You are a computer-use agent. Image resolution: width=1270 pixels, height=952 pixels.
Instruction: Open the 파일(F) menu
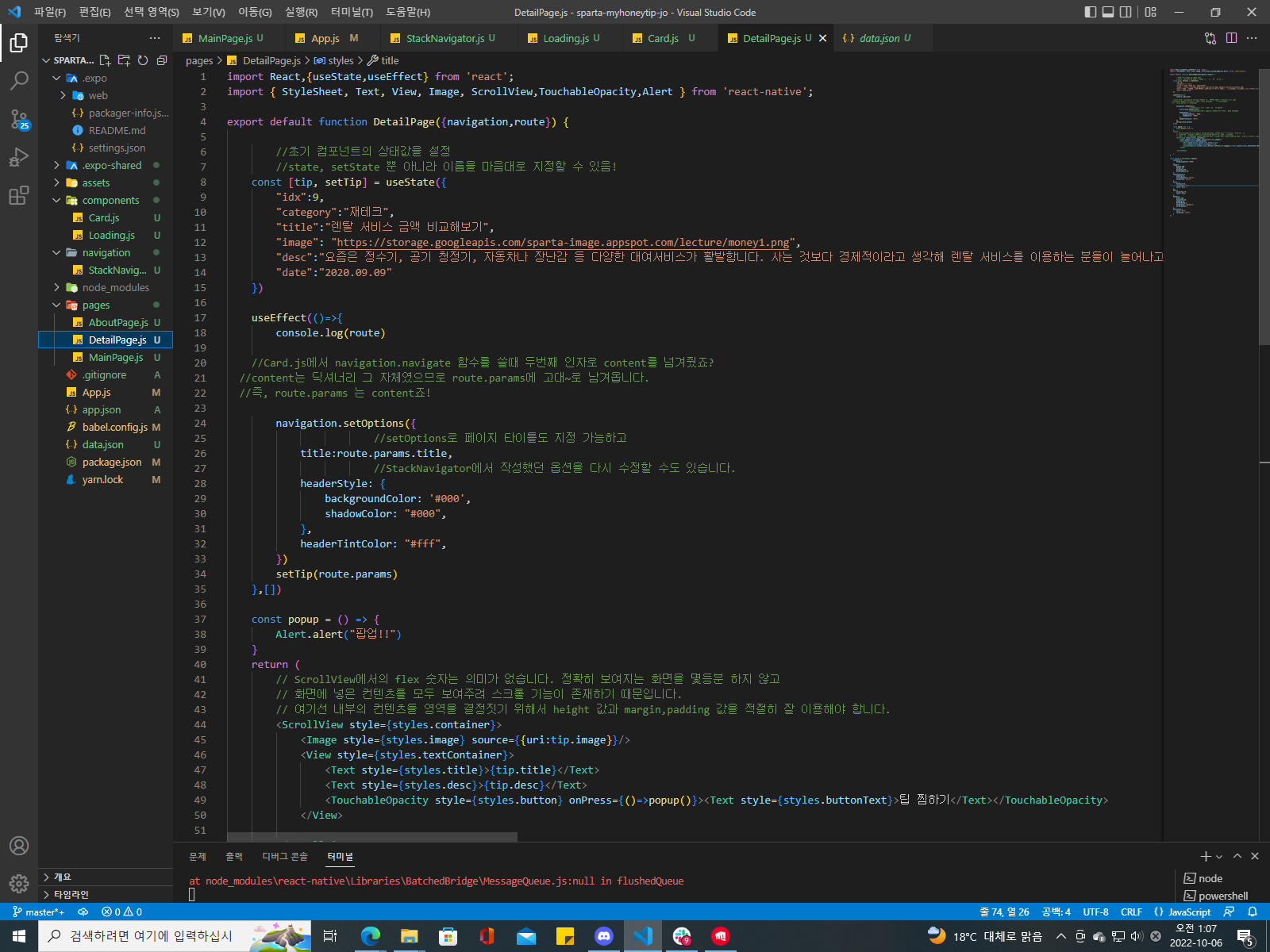point(50,12)
